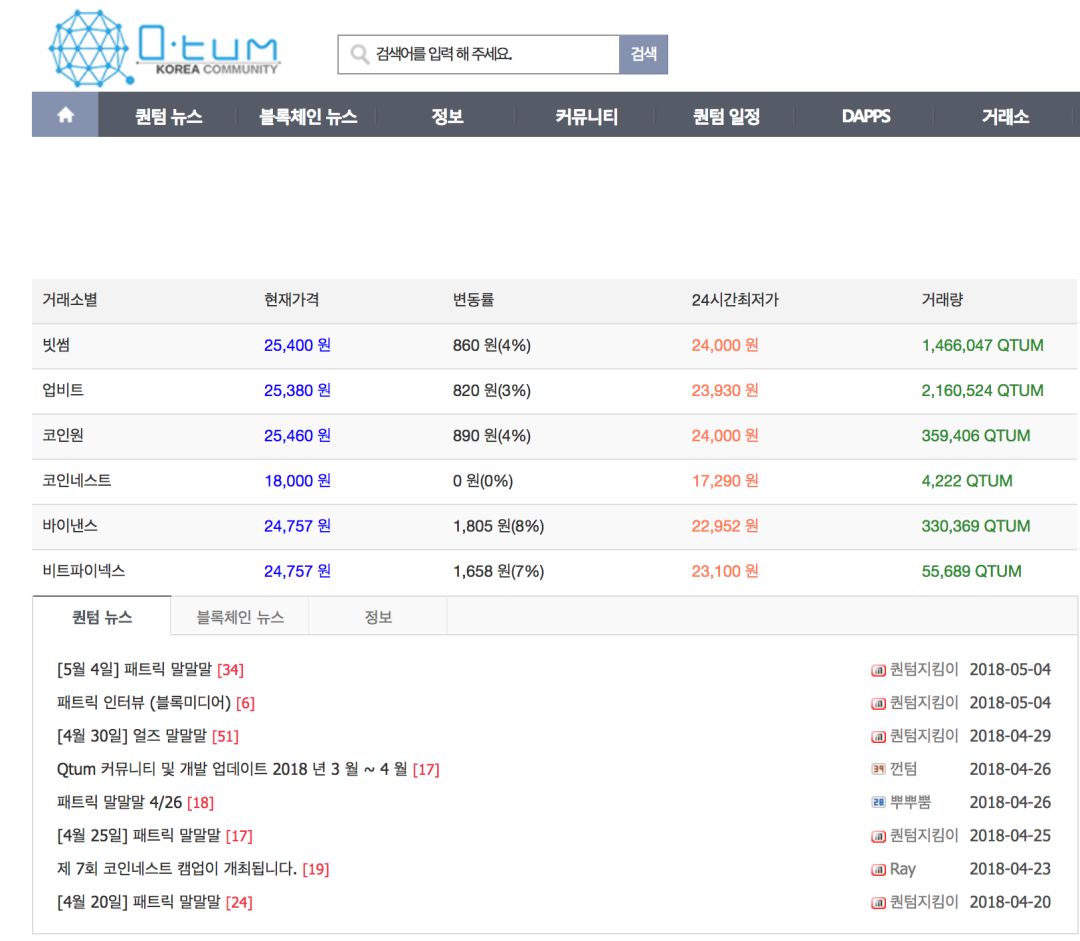This screenshot has height=941, width=1080.
Task: Open the 퀀텀 뉴스 navigation menu
Action: pos(168,116)
